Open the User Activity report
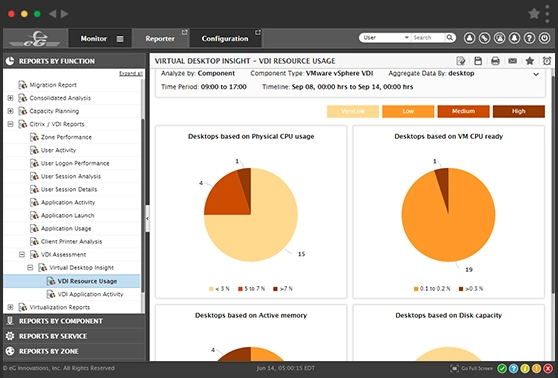 [58, 150]
